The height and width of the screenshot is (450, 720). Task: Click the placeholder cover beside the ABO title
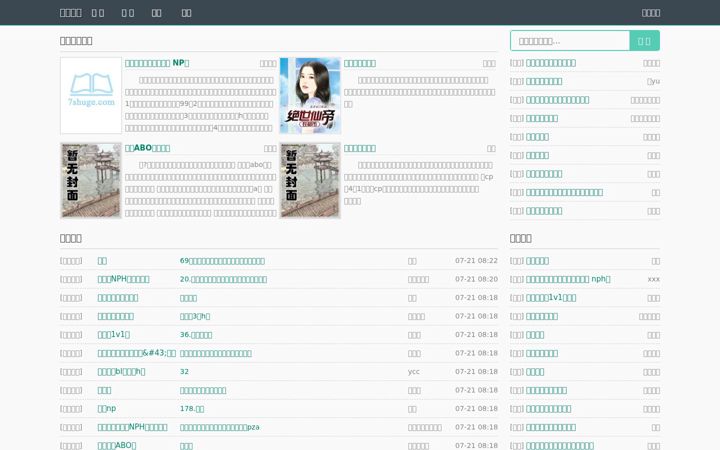click(x=91, y=180)
